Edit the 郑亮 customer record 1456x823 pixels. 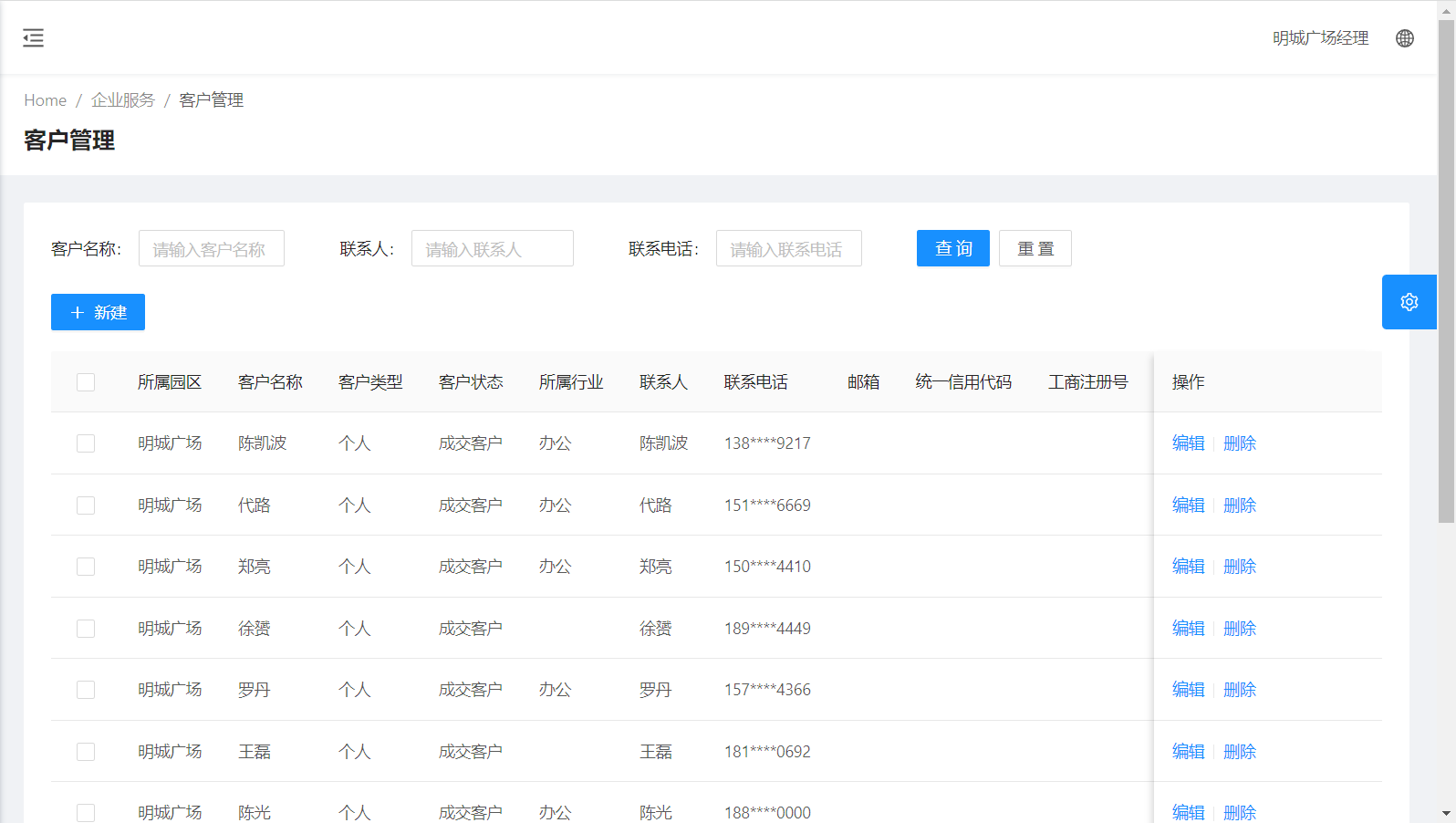tap(1188, 567)
